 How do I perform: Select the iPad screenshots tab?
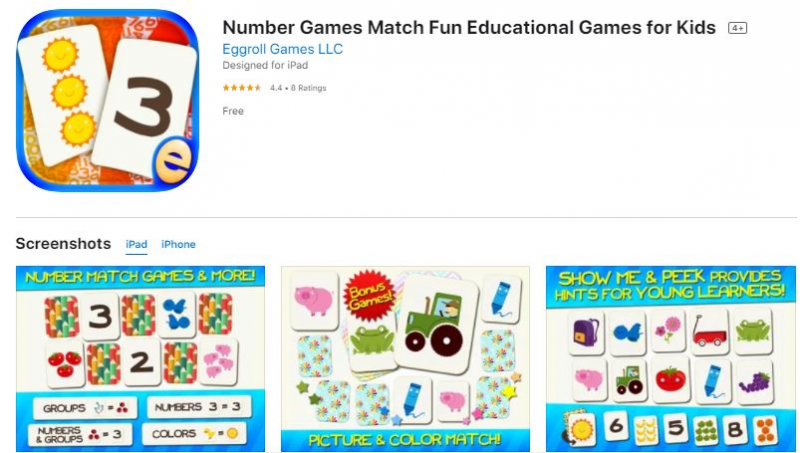[x=136, y=244]
